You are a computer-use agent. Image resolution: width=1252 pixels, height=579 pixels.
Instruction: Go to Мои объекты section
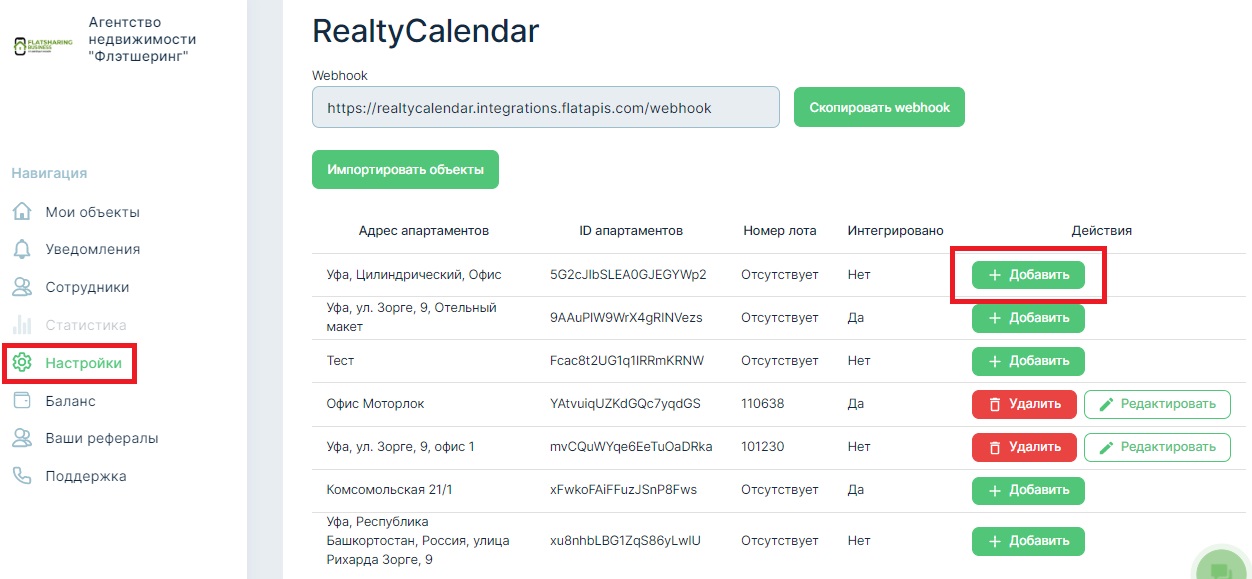[x=92, y=212]
